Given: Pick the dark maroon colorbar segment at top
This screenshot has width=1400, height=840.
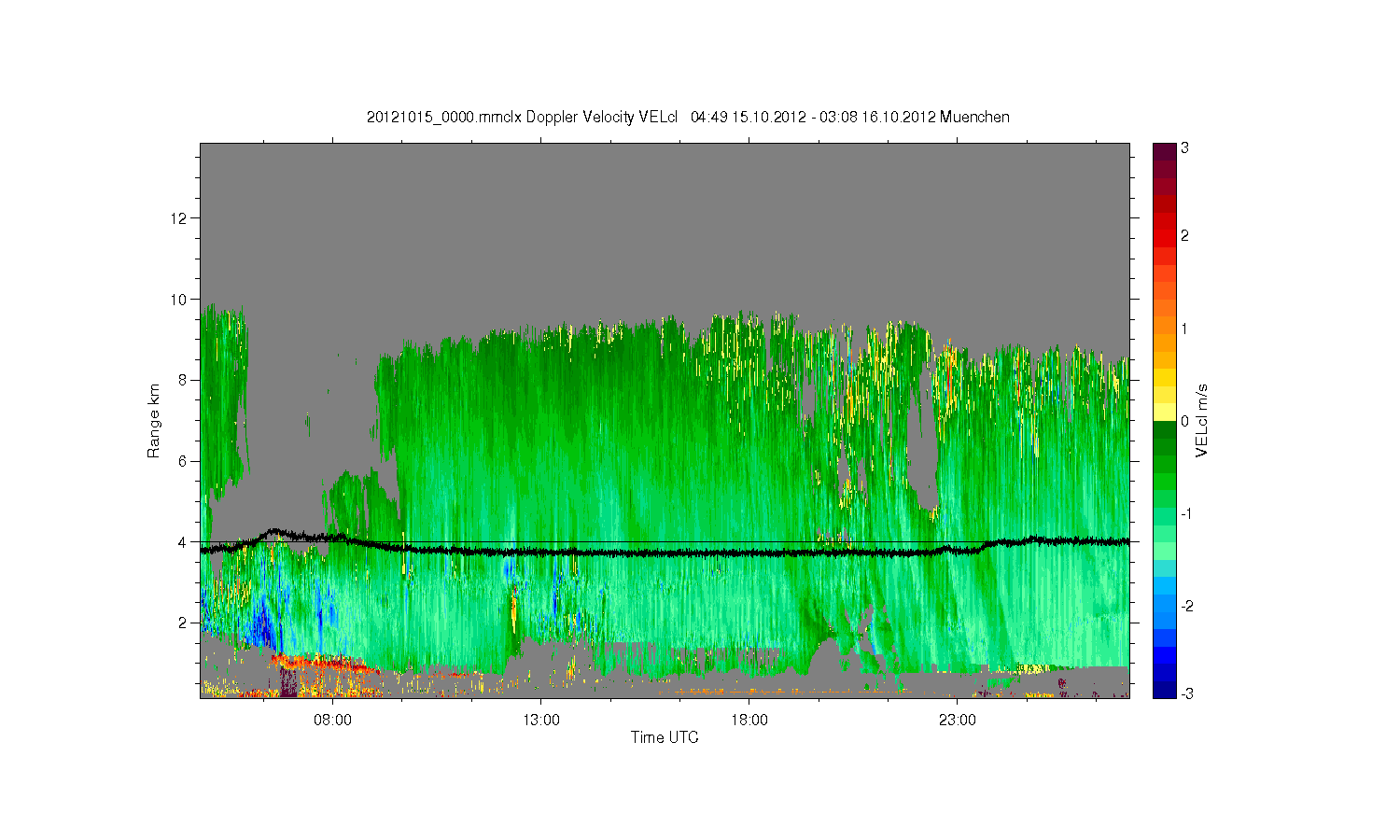Looking at the screenshot, I should point(1164,151).
